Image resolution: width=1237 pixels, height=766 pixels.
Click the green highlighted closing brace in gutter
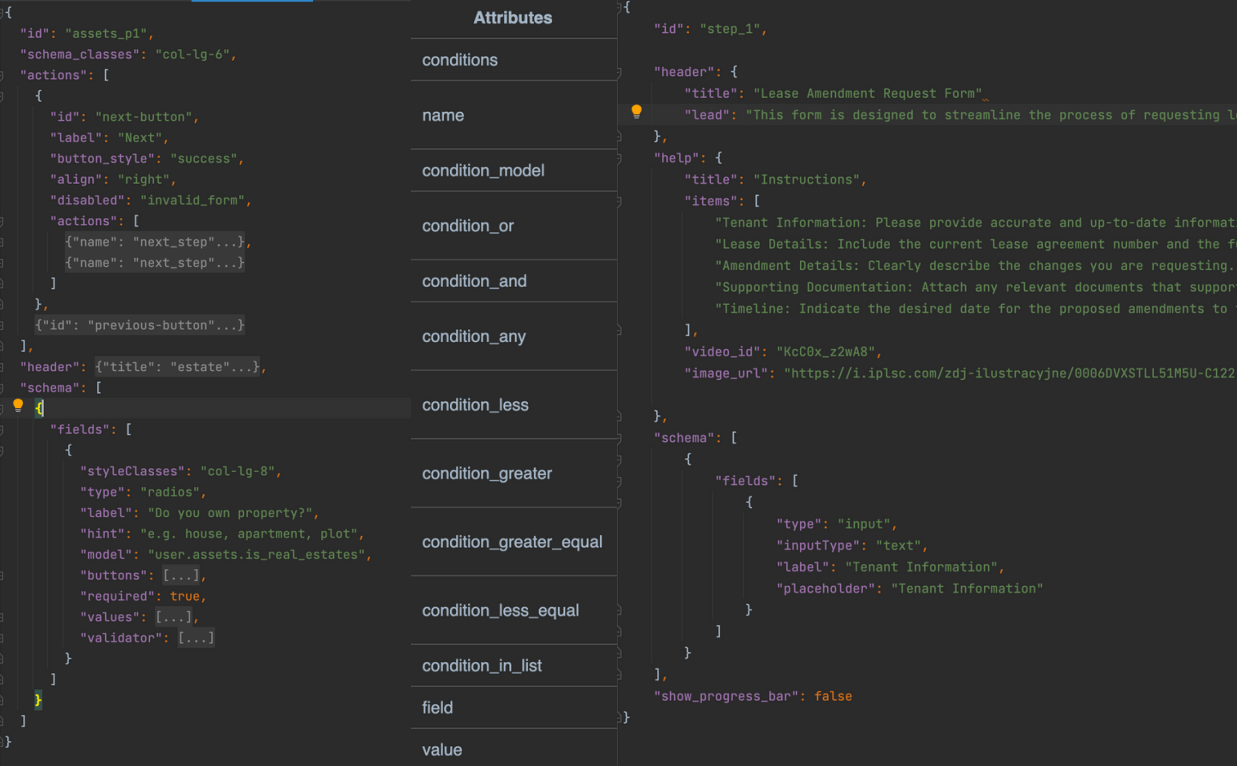coord(38,699)
